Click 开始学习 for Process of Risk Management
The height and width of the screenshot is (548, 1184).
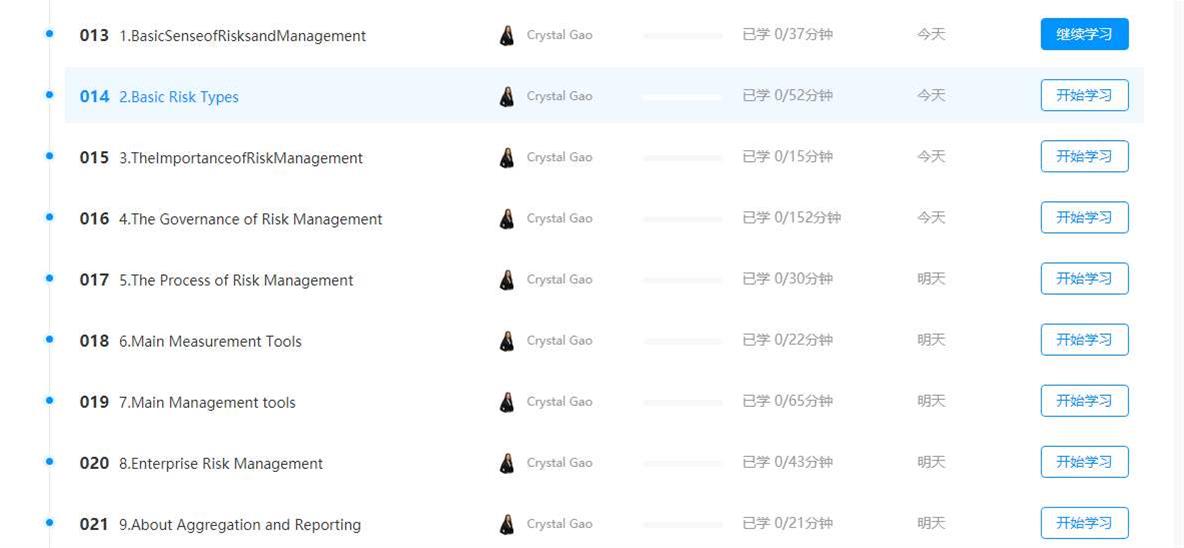pyautogui.click(x=1084, y=279)
